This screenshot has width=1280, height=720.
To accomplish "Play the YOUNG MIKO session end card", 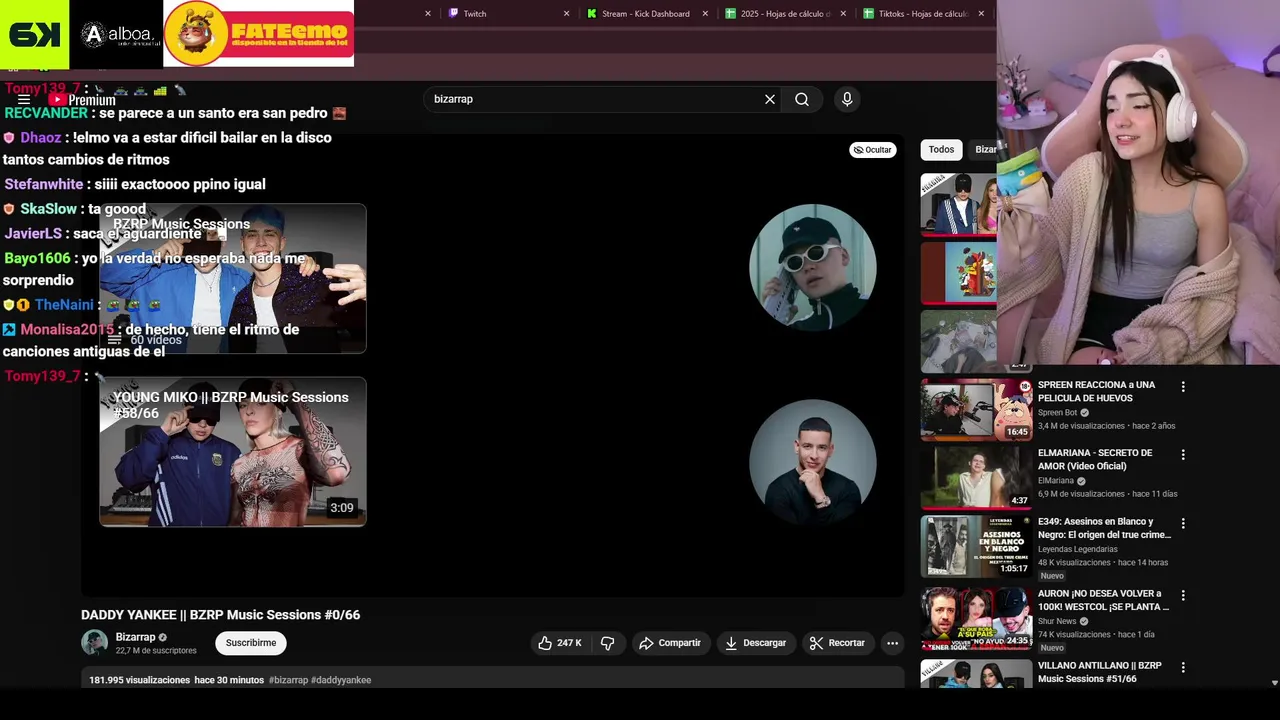I will [x=233, y=452].
